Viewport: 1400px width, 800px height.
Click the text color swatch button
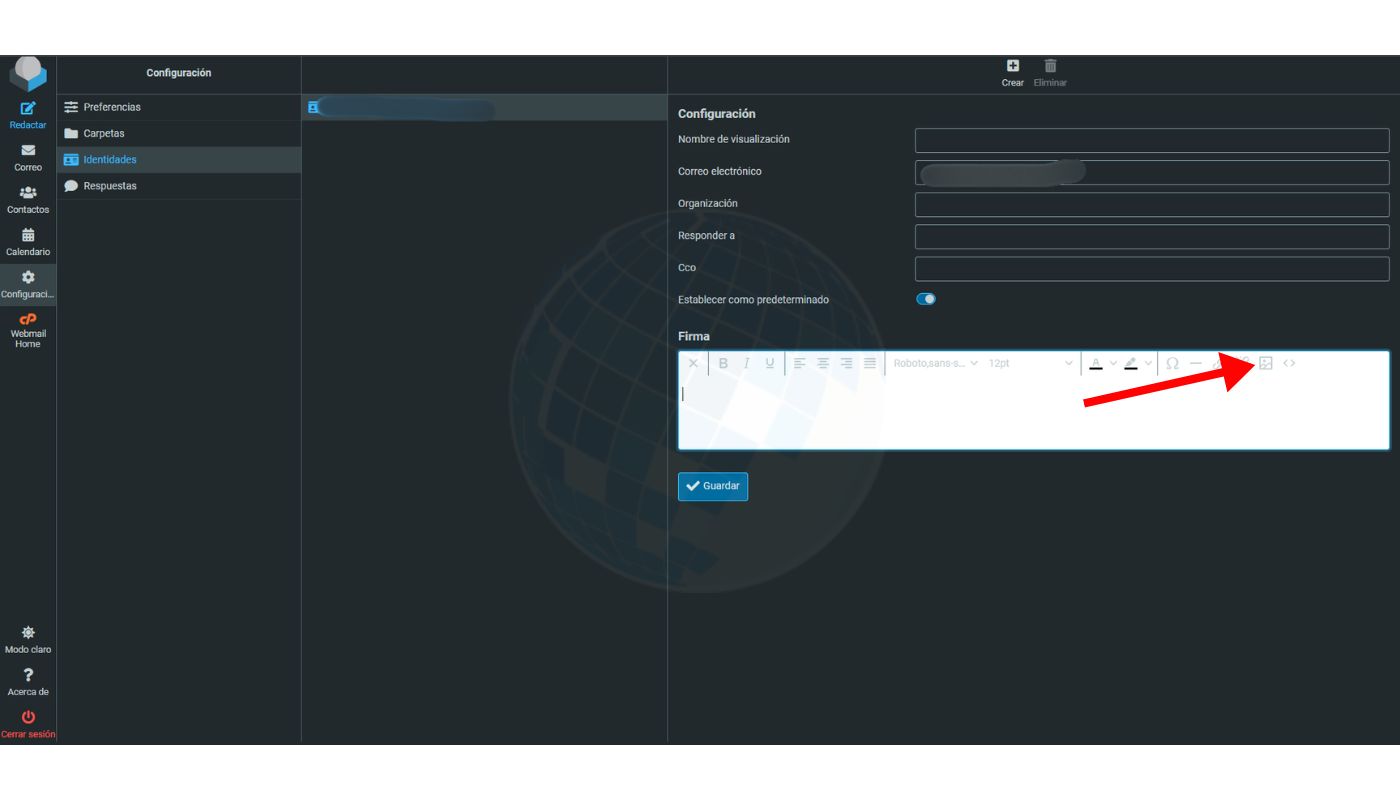pos(1096,363)
